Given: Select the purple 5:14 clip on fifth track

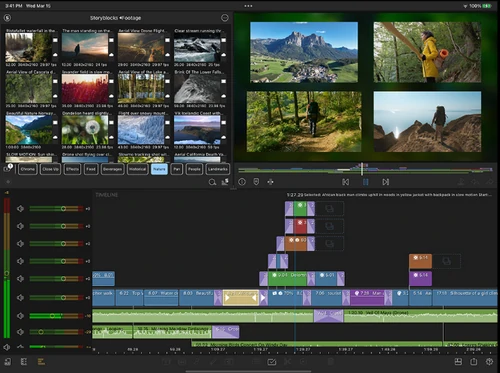Looking at the screenshot, I should click(x=420, y=279).
